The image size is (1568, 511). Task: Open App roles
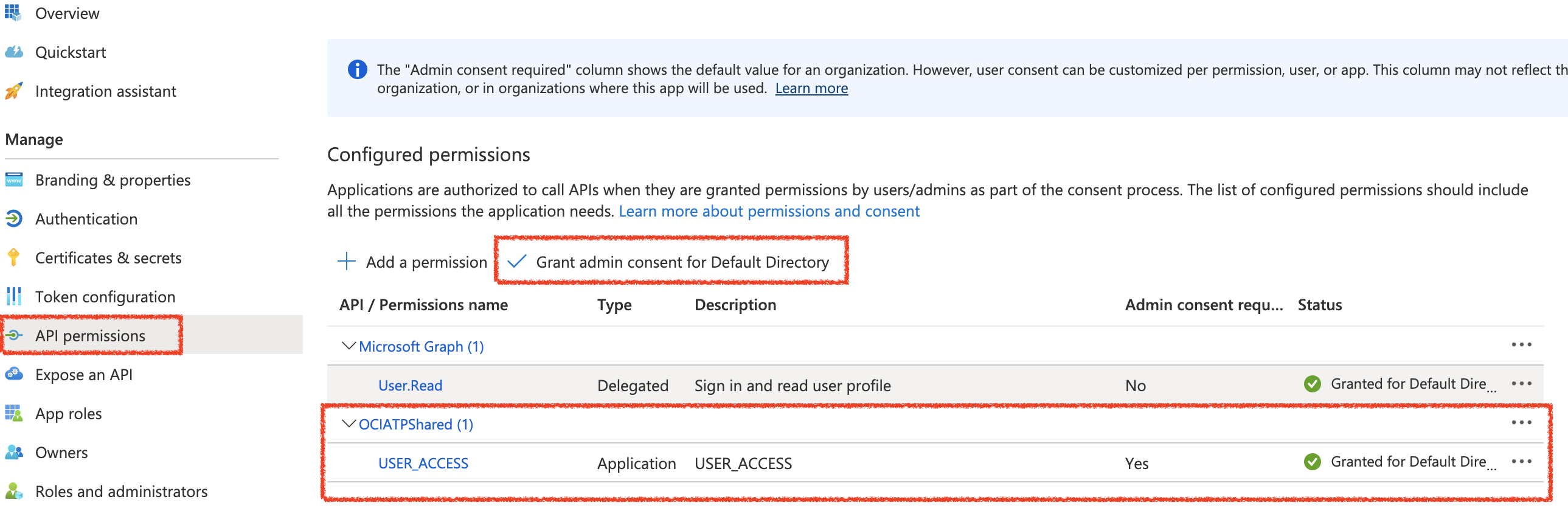(69, 414)
